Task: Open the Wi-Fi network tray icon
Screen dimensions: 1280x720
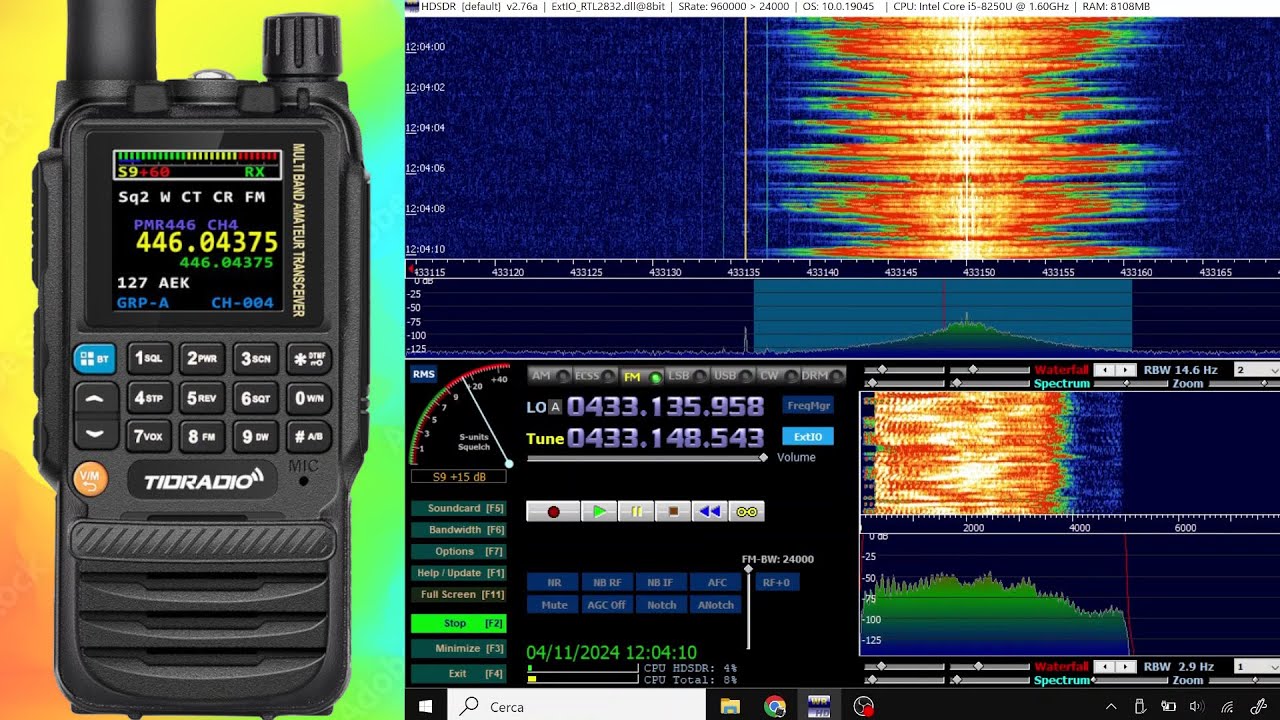Action: click(1227, 706)
